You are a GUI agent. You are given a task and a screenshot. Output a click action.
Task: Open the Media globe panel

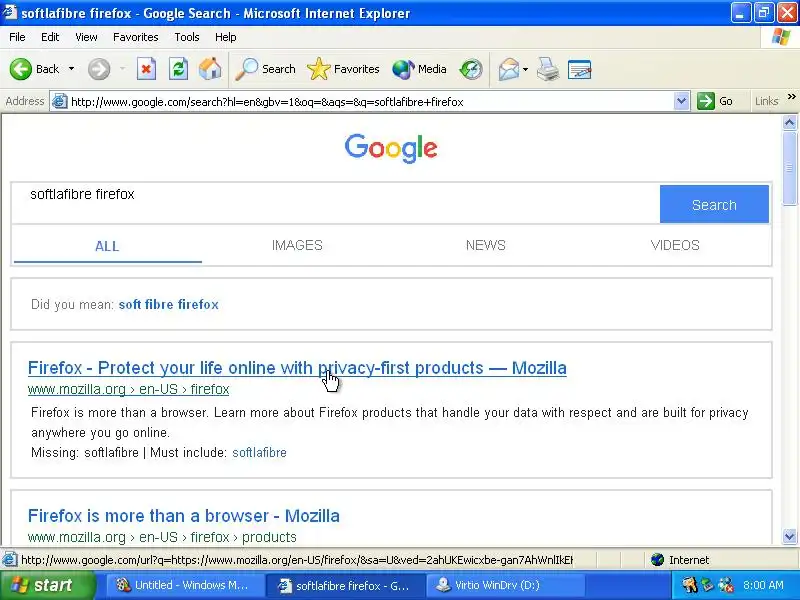419,69
